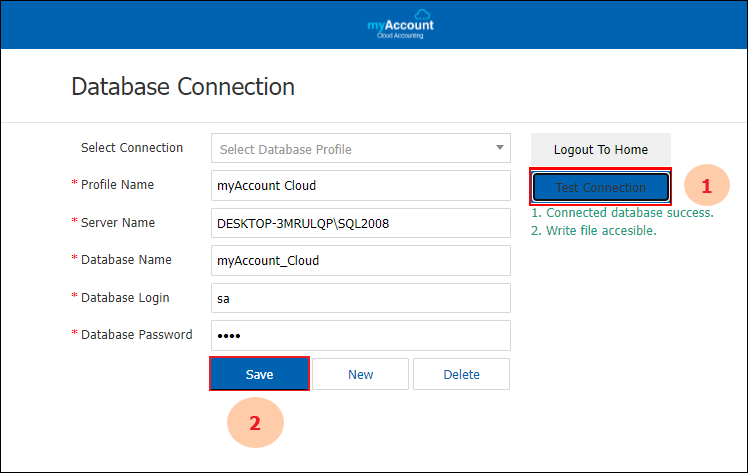Click the Server Name label

pos(118,223)
